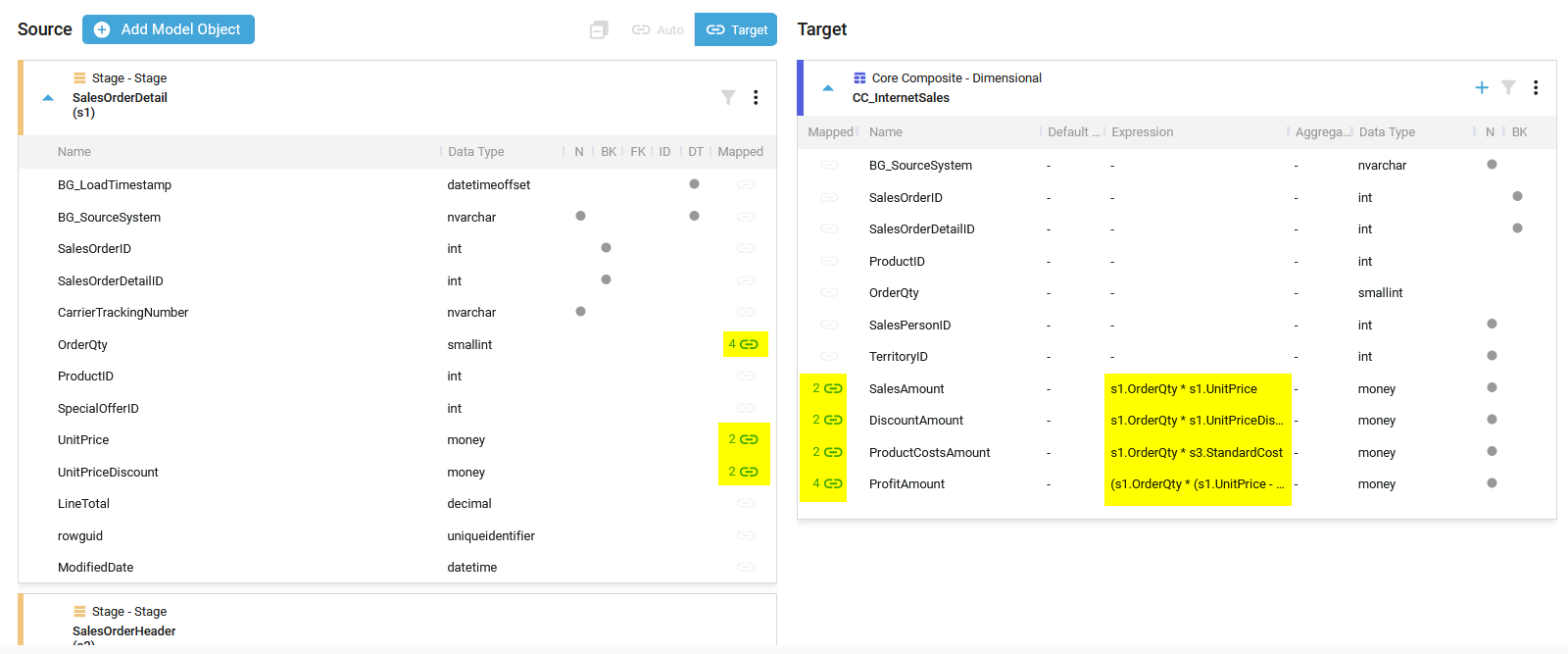
Task: Click the copy windows icon beside Auto
Action: [599, 30]
